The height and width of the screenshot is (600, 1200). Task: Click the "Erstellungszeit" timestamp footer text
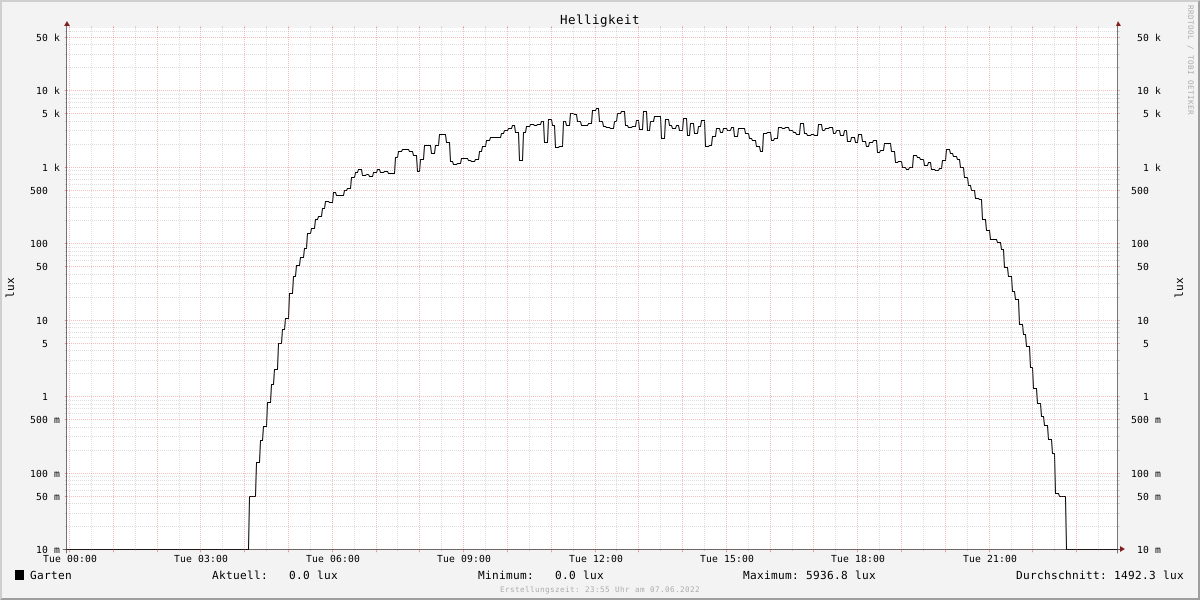pos(600,590)
